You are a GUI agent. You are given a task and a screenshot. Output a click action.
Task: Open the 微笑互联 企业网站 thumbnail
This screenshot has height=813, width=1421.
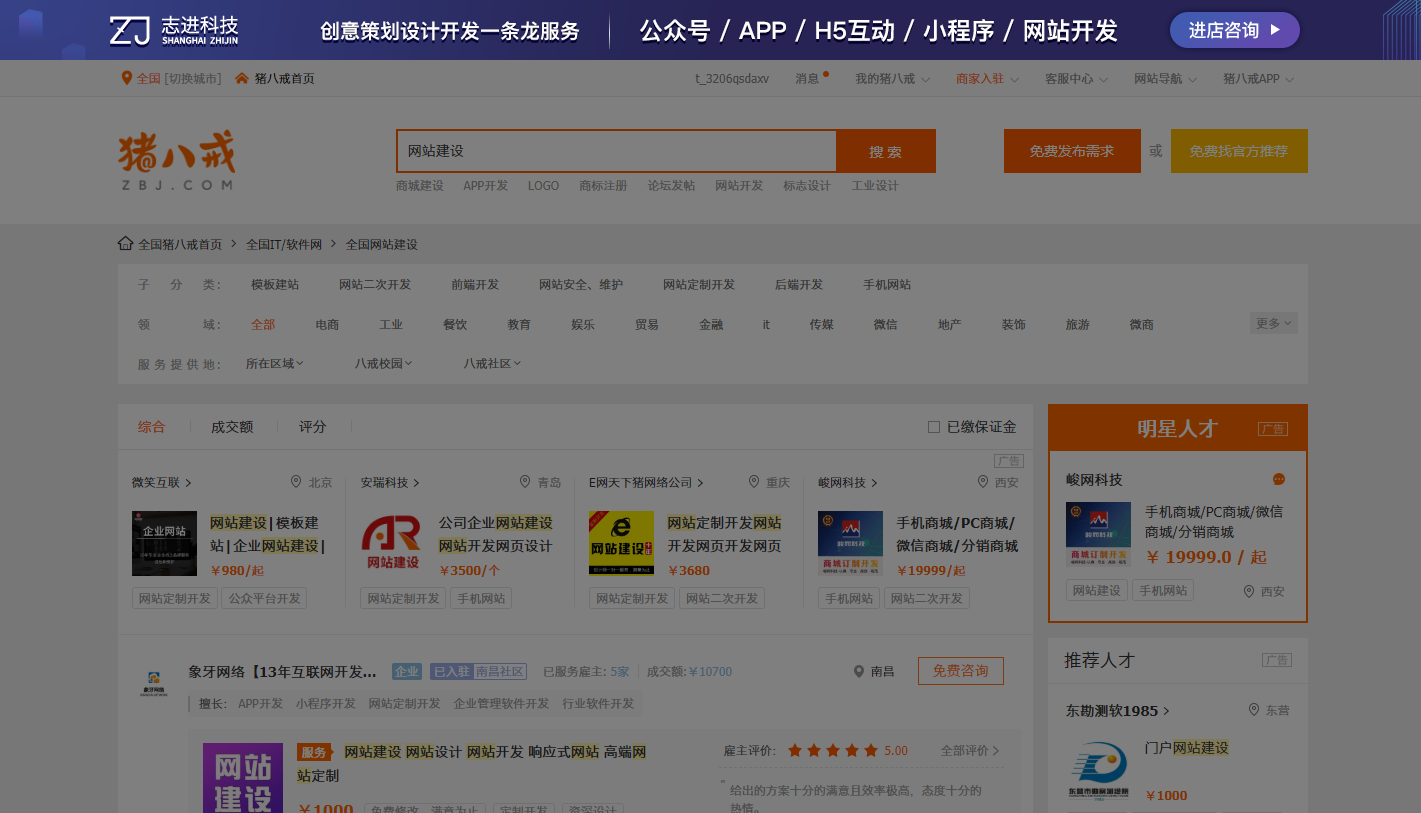(164, 543)
